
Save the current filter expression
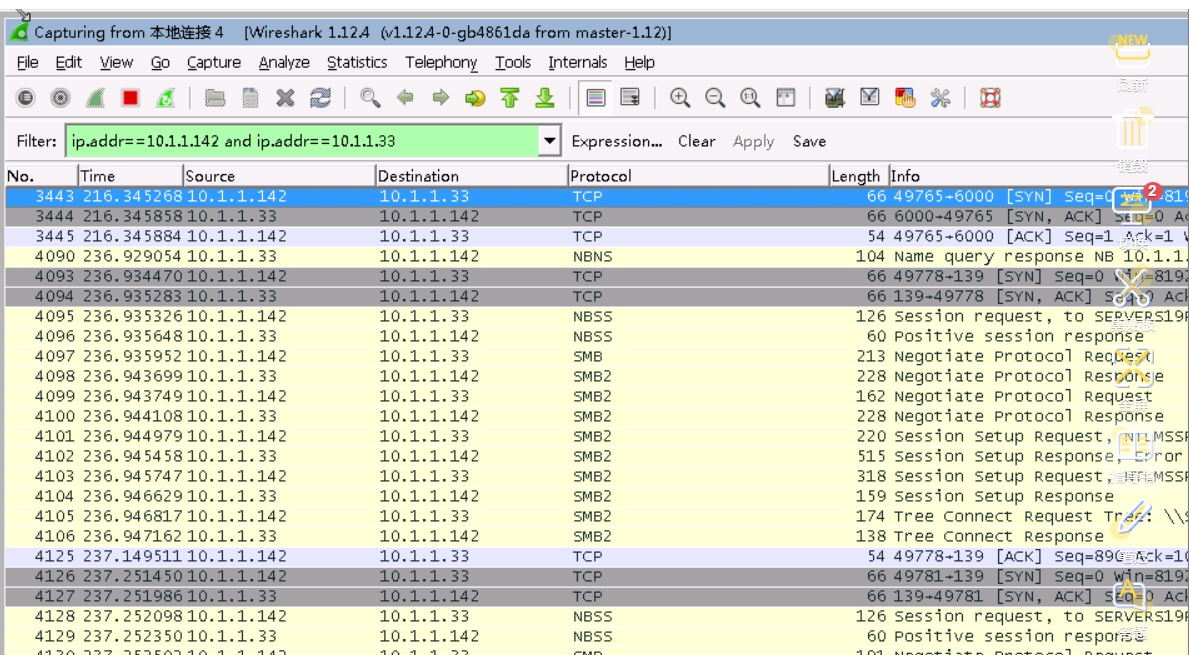(809, 141)
